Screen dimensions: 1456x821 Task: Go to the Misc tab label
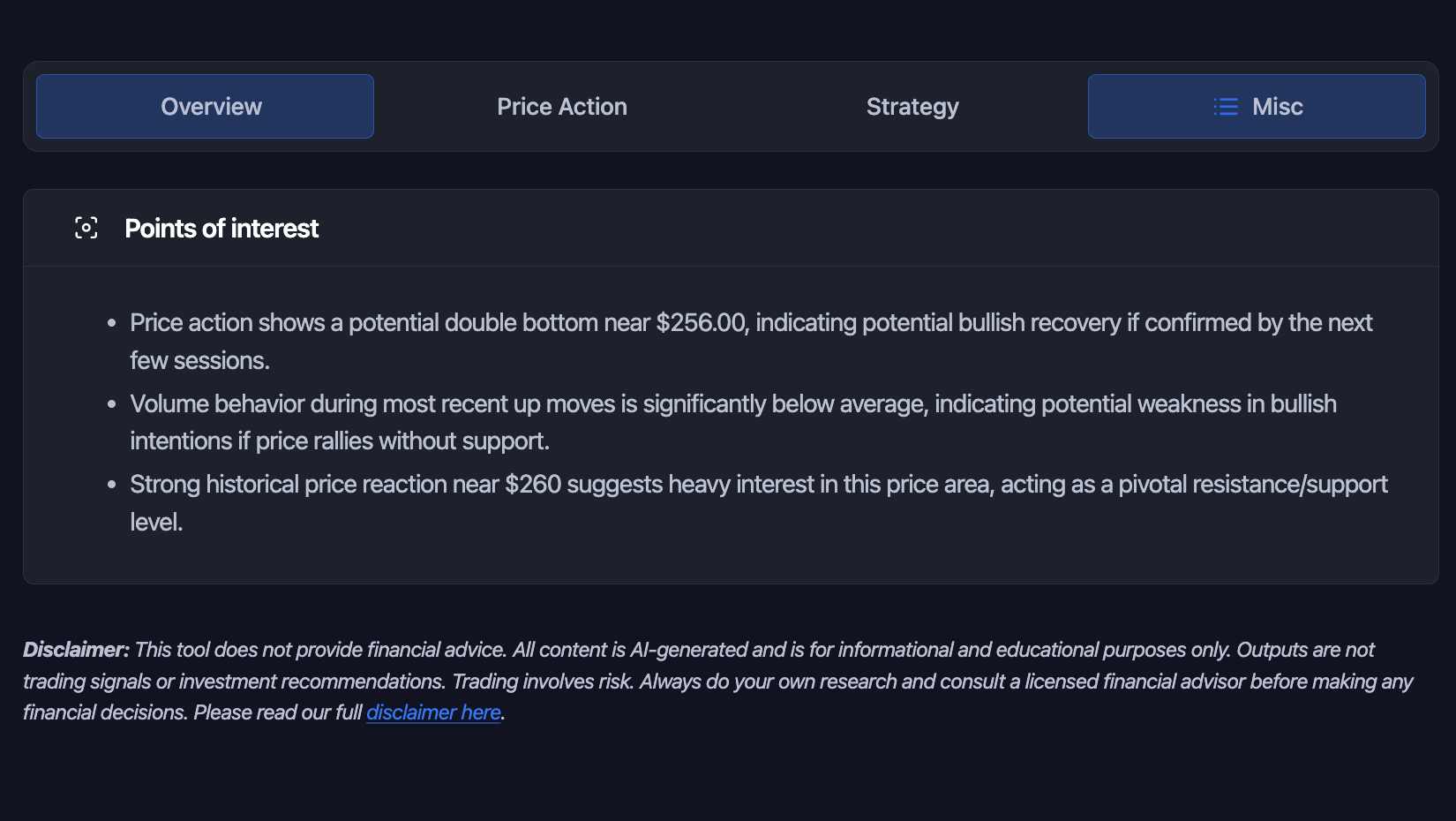point(1277,107)
